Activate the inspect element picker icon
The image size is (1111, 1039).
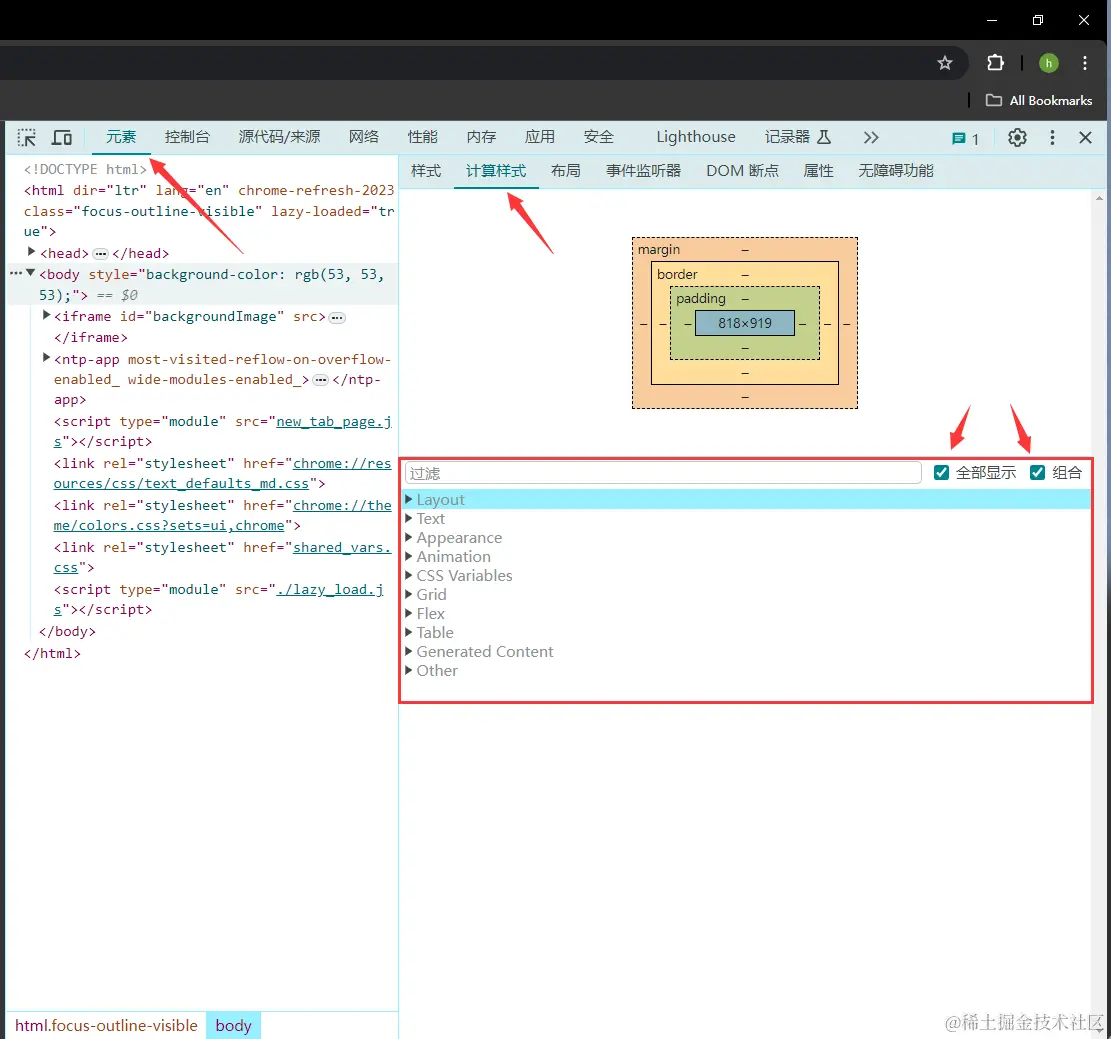[x=27, y=137]
